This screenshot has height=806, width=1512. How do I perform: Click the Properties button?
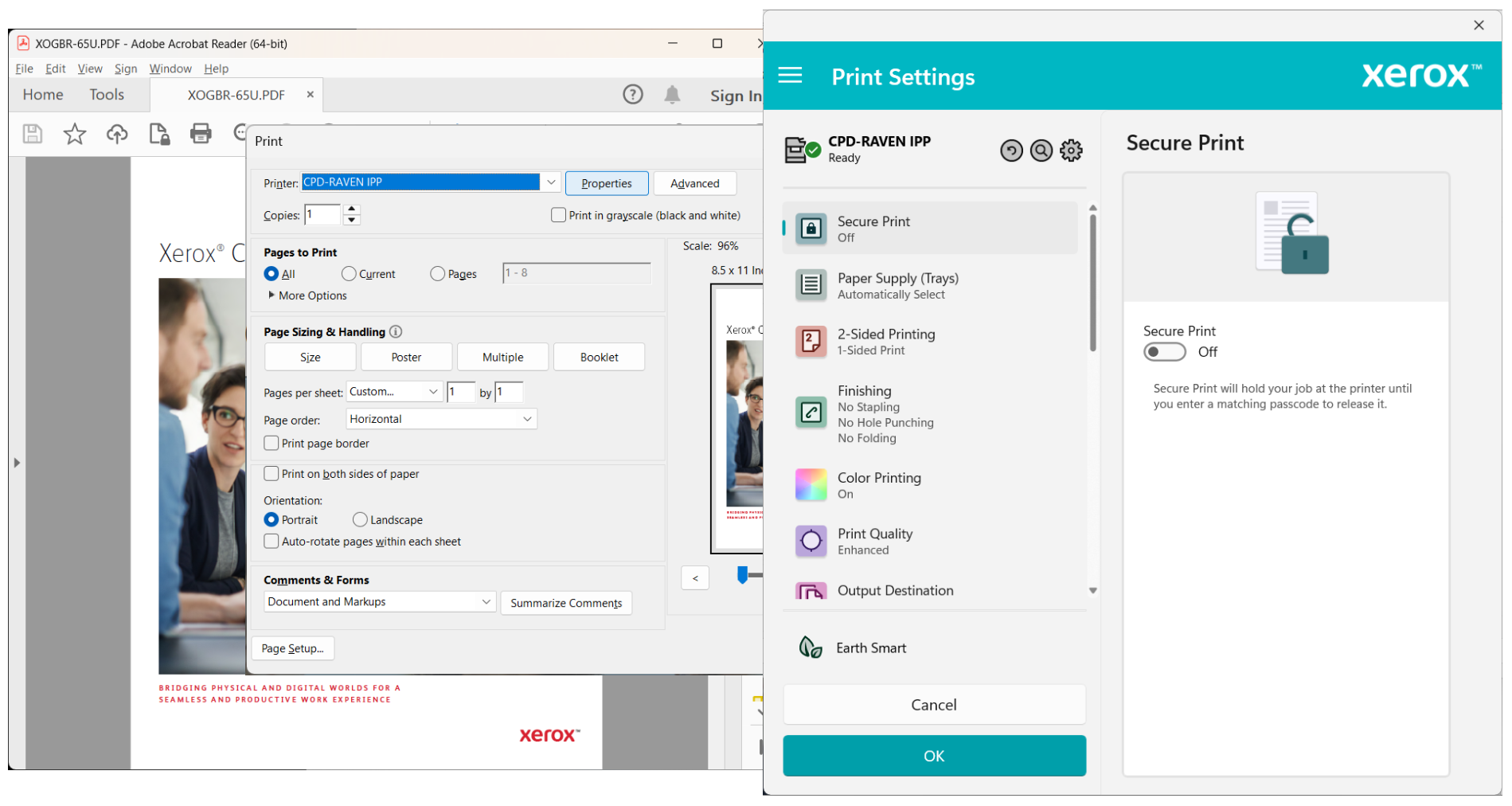coord(606,183)
